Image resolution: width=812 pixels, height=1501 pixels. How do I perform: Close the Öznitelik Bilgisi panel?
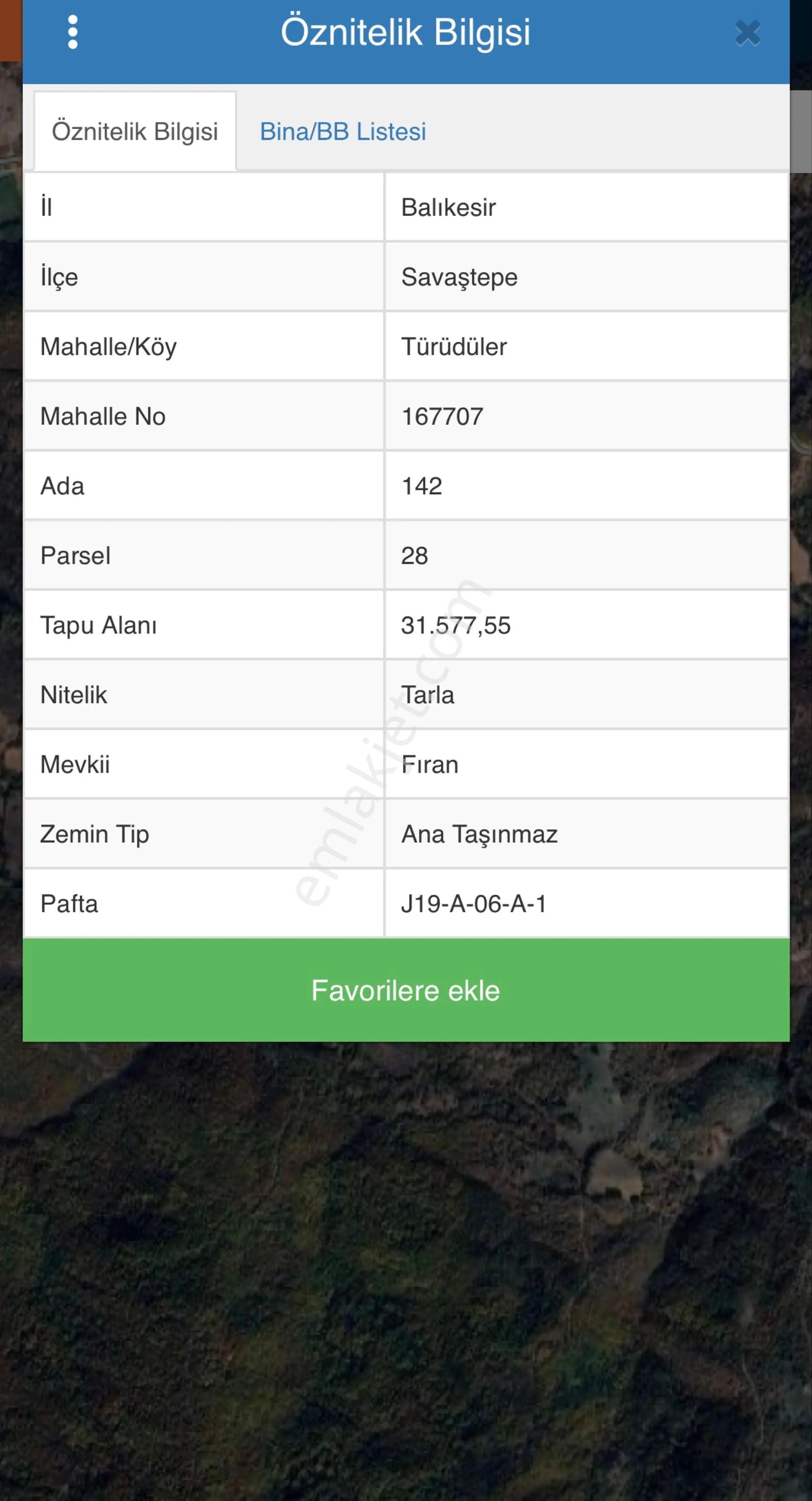(747, 33)
